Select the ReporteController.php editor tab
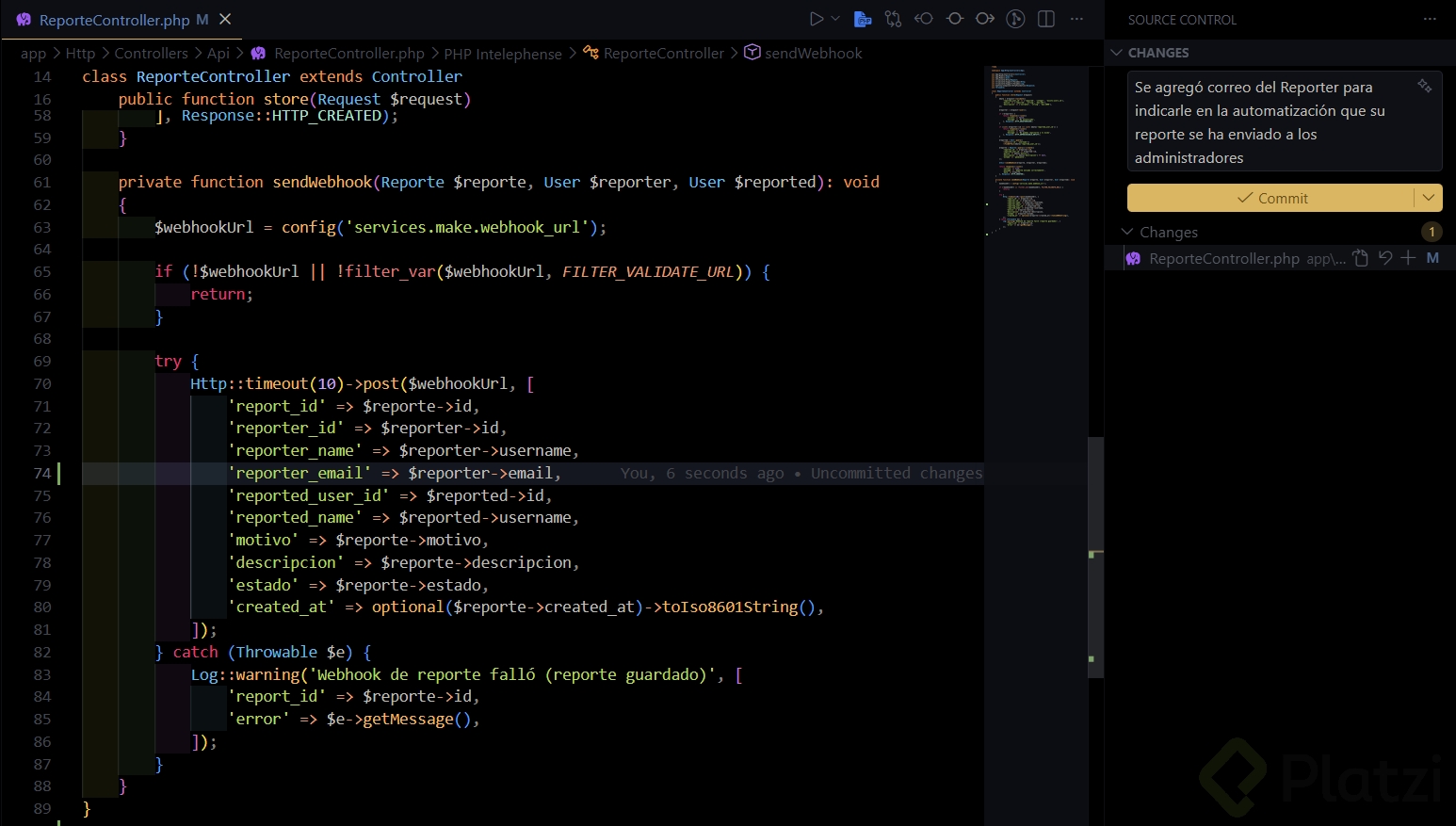Screen dimensions: 1456x826 [114, 20]
